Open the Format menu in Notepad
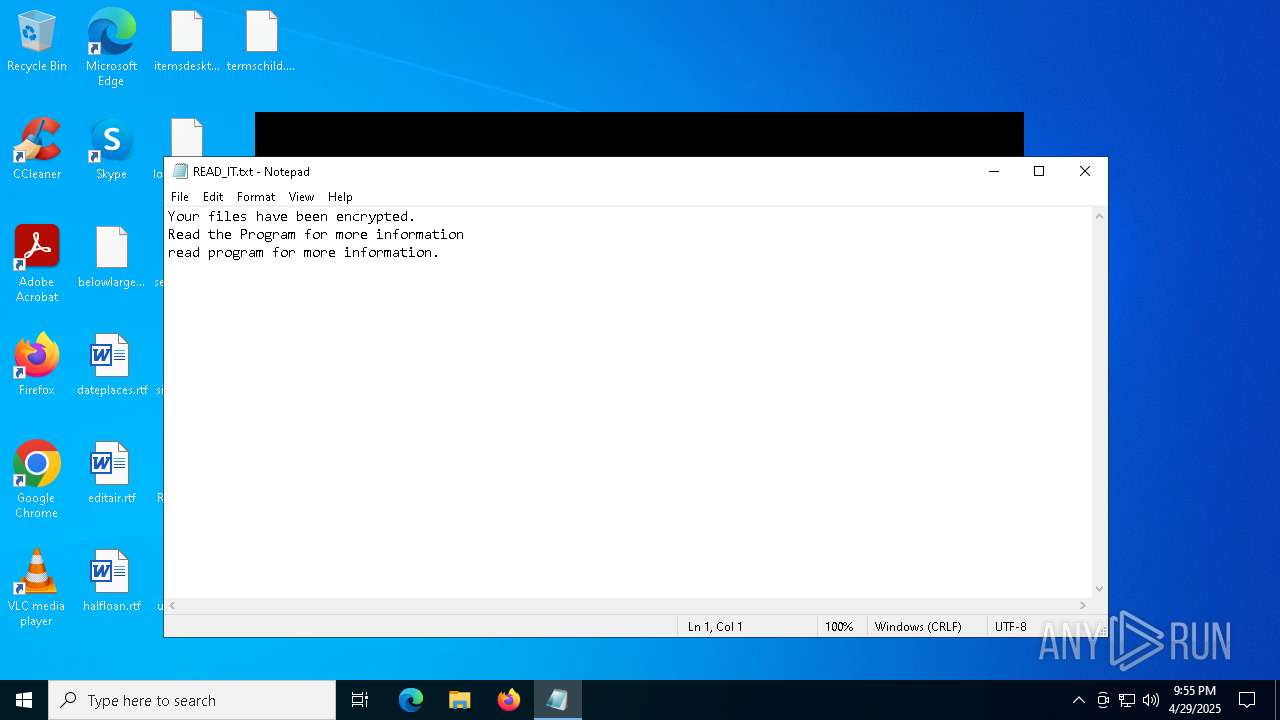This screenshot has width=1280, height=720. [x=256, y=197]
